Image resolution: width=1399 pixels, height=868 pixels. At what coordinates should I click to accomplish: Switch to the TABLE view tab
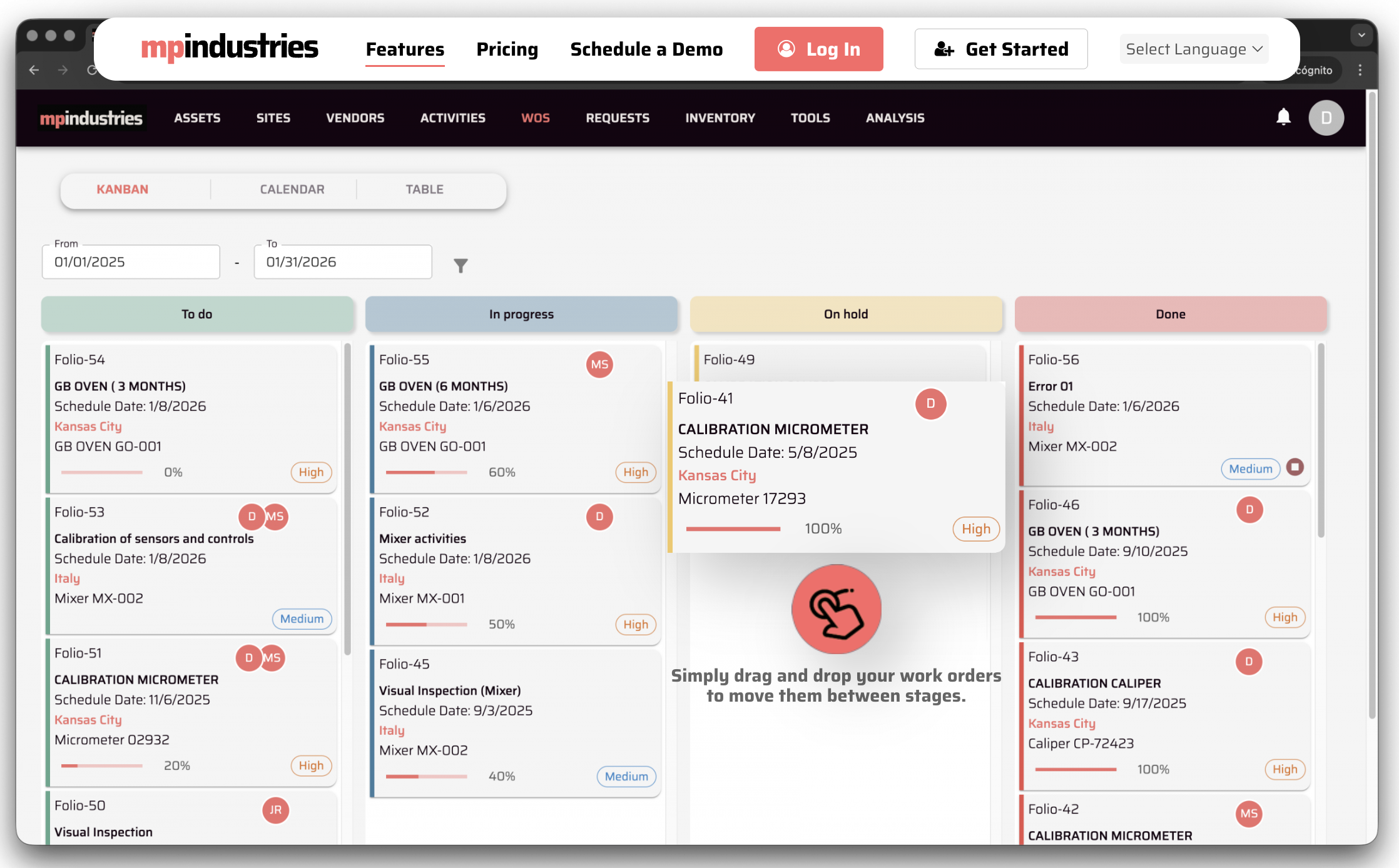click(x=424, y=189)
